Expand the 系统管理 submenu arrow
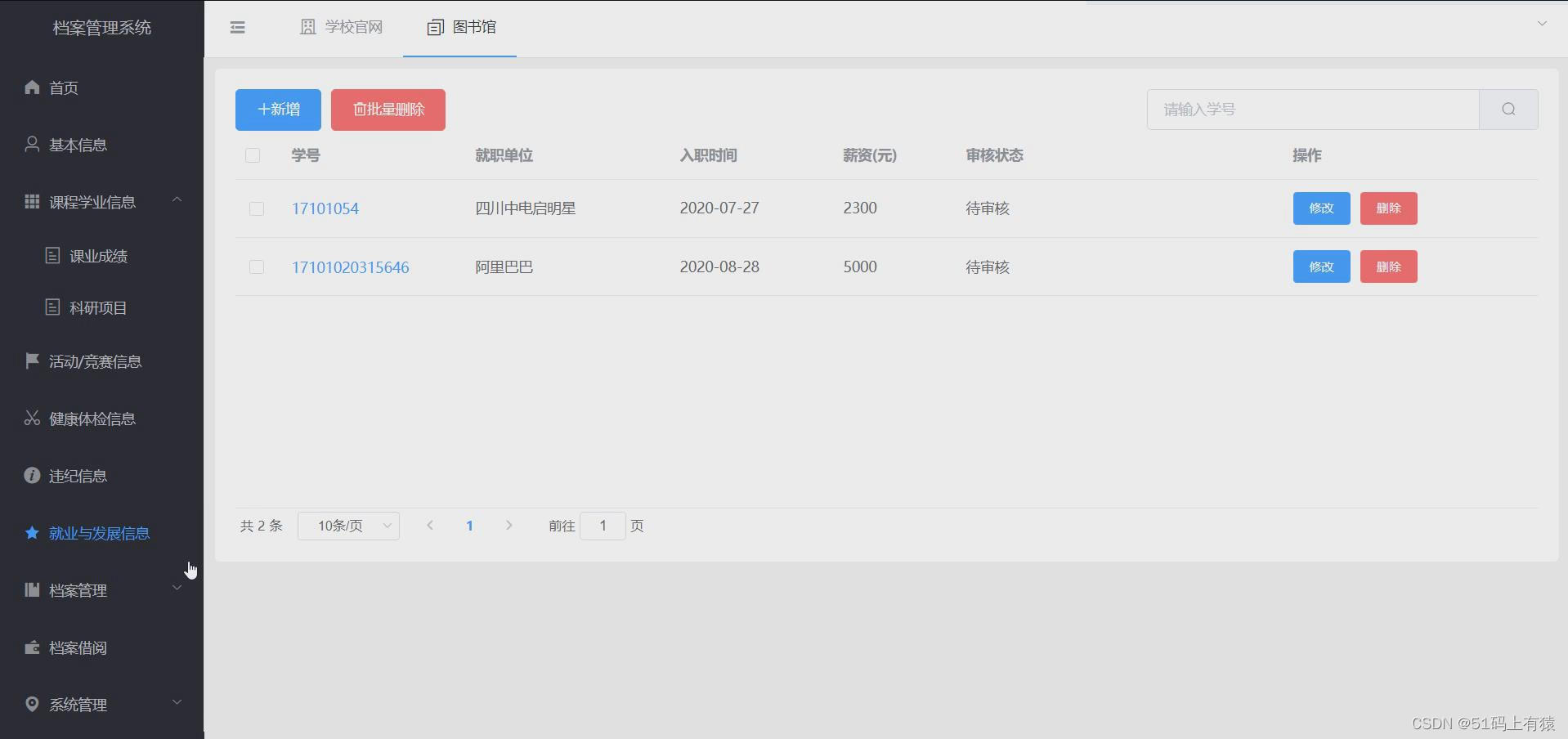Image resolution: width=1568 pixels, height=739 pixels. [x=177, y=703]
